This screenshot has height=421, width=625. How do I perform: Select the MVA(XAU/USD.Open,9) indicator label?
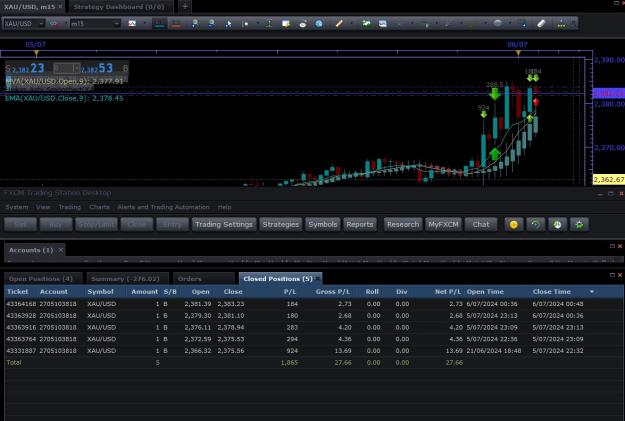coord(65,81)
